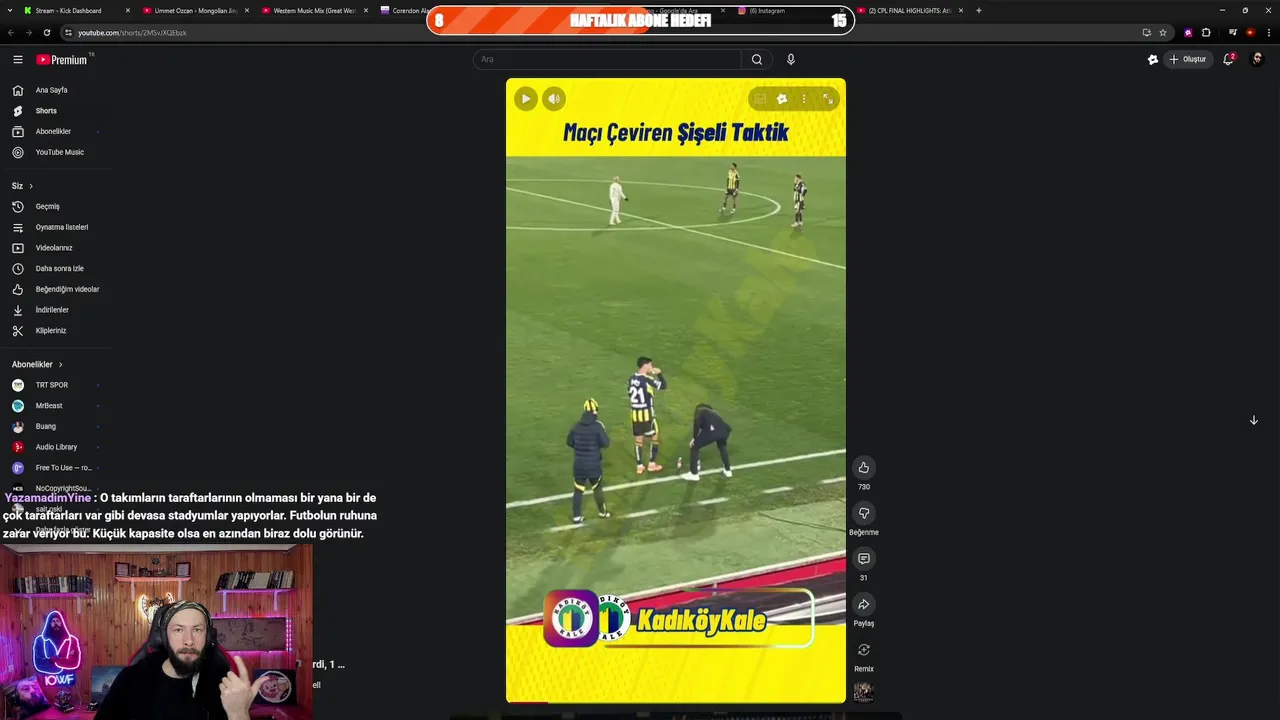
Task: Open the comments with 31 replies
Action: coord(864,559)
